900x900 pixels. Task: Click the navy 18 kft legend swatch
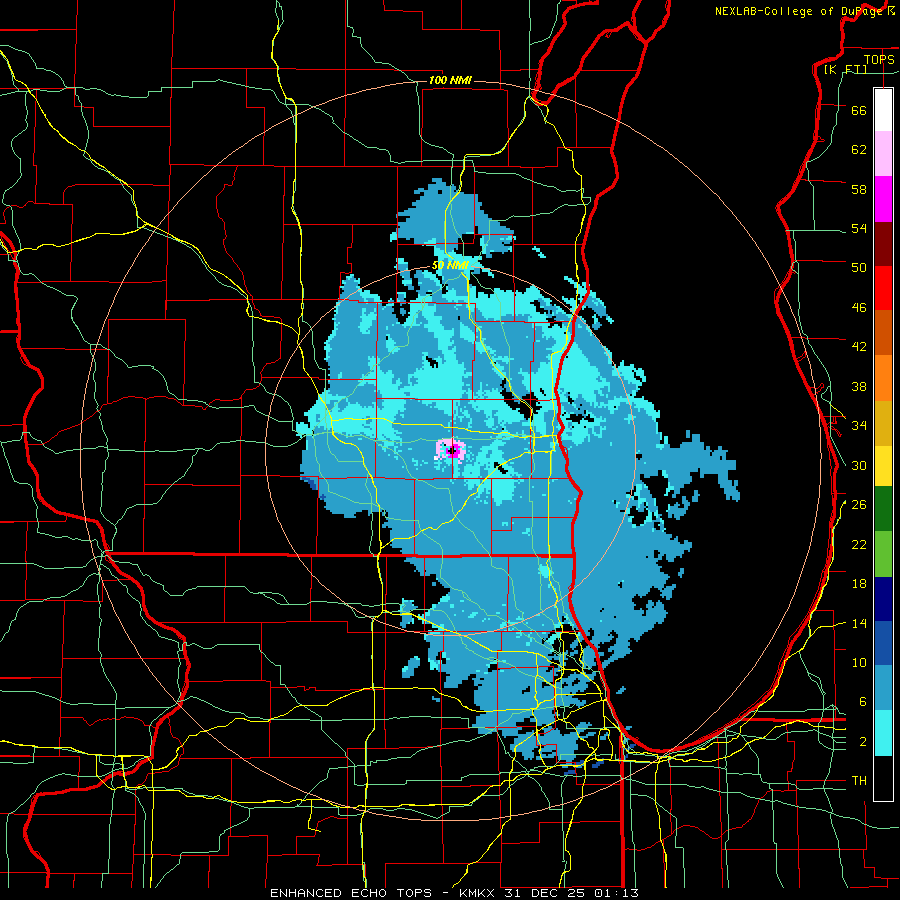pos(883,599)
